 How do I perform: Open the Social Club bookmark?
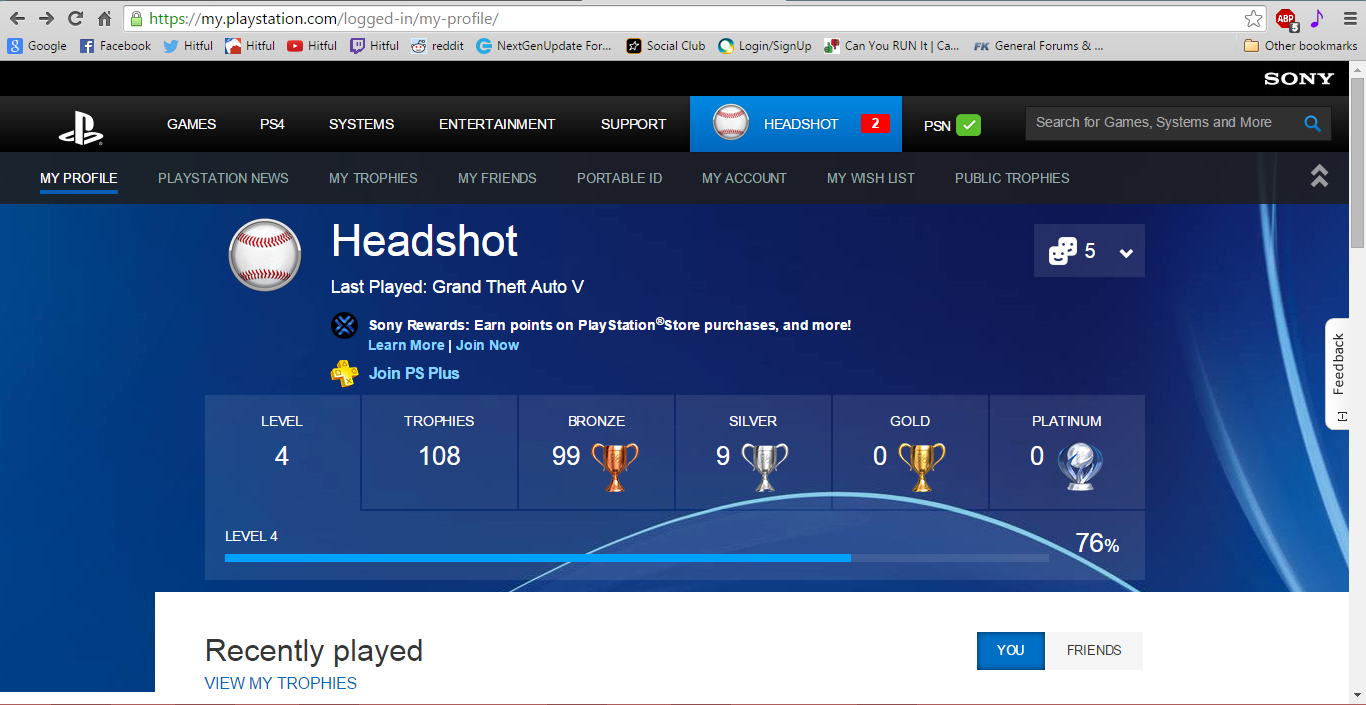[x=666, y=46]
